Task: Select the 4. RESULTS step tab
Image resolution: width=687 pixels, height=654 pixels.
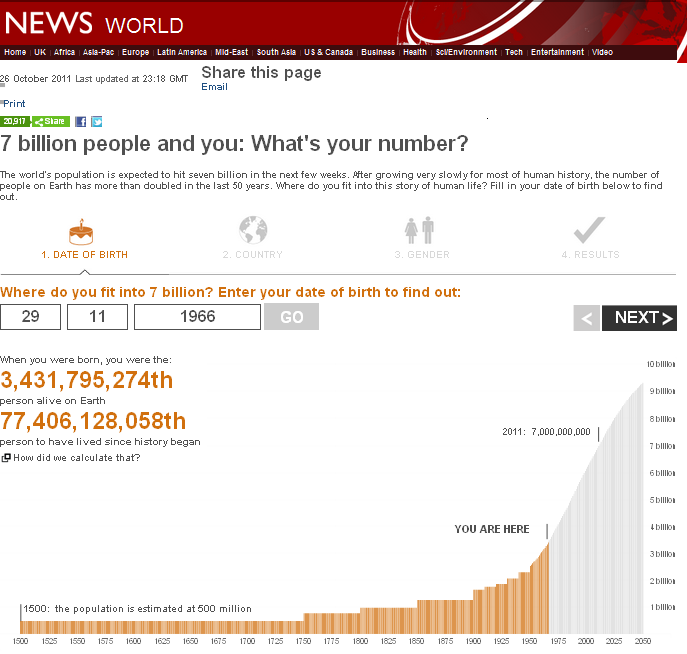Action: pos(591,255)
